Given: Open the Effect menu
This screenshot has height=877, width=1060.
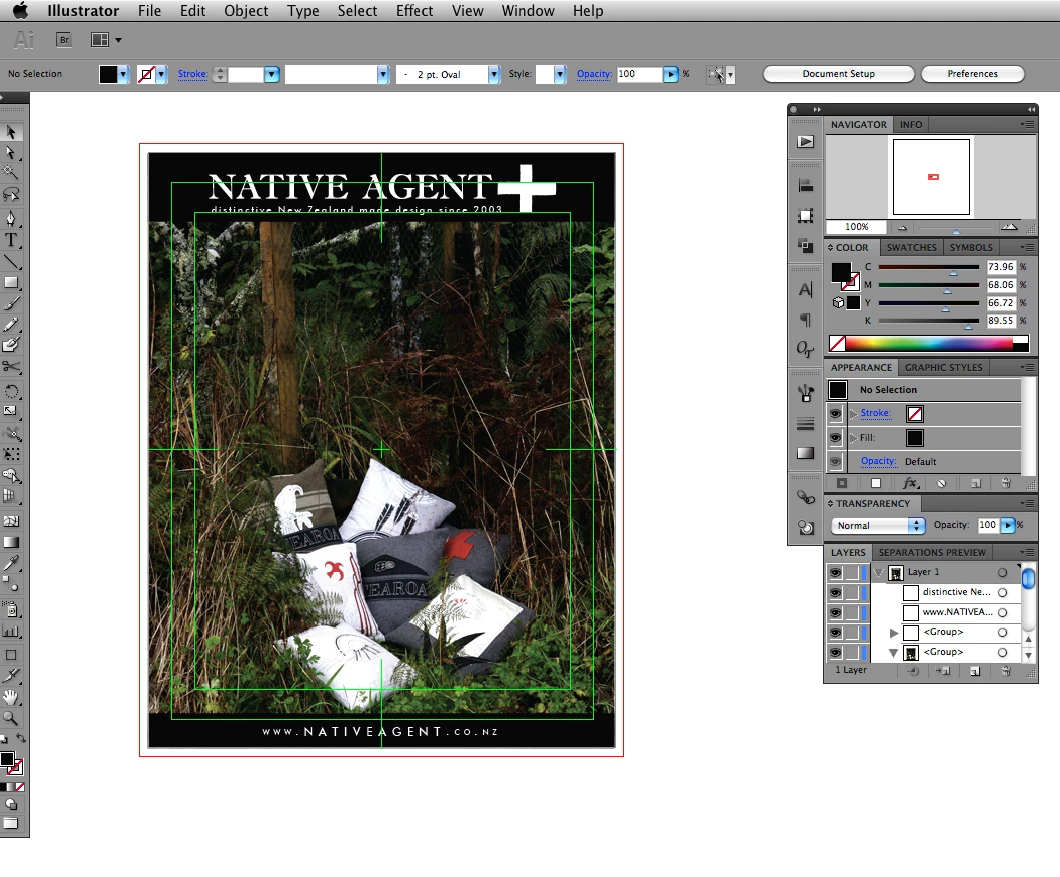Looking at the screenshot, I should pos(414,11).
